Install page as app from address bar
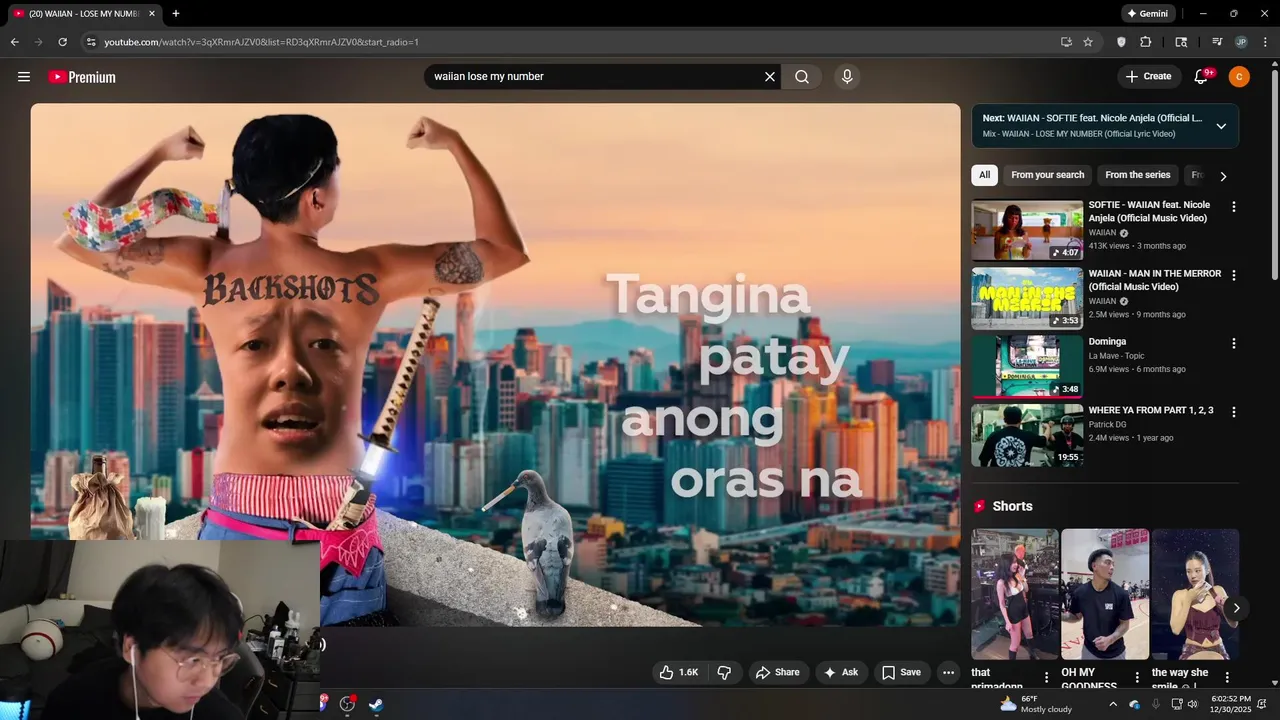The width and height of the screenshot is (1280, 720). click(x=1066, y=42)
